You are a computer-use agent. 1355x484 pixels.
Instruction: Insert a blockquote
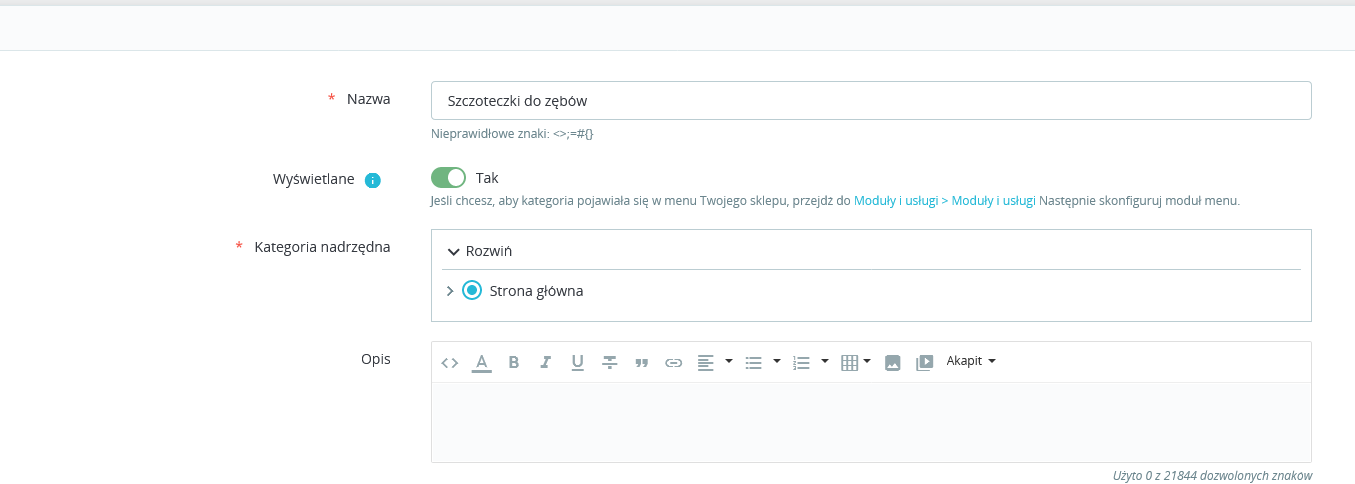(x=641, y=362)
